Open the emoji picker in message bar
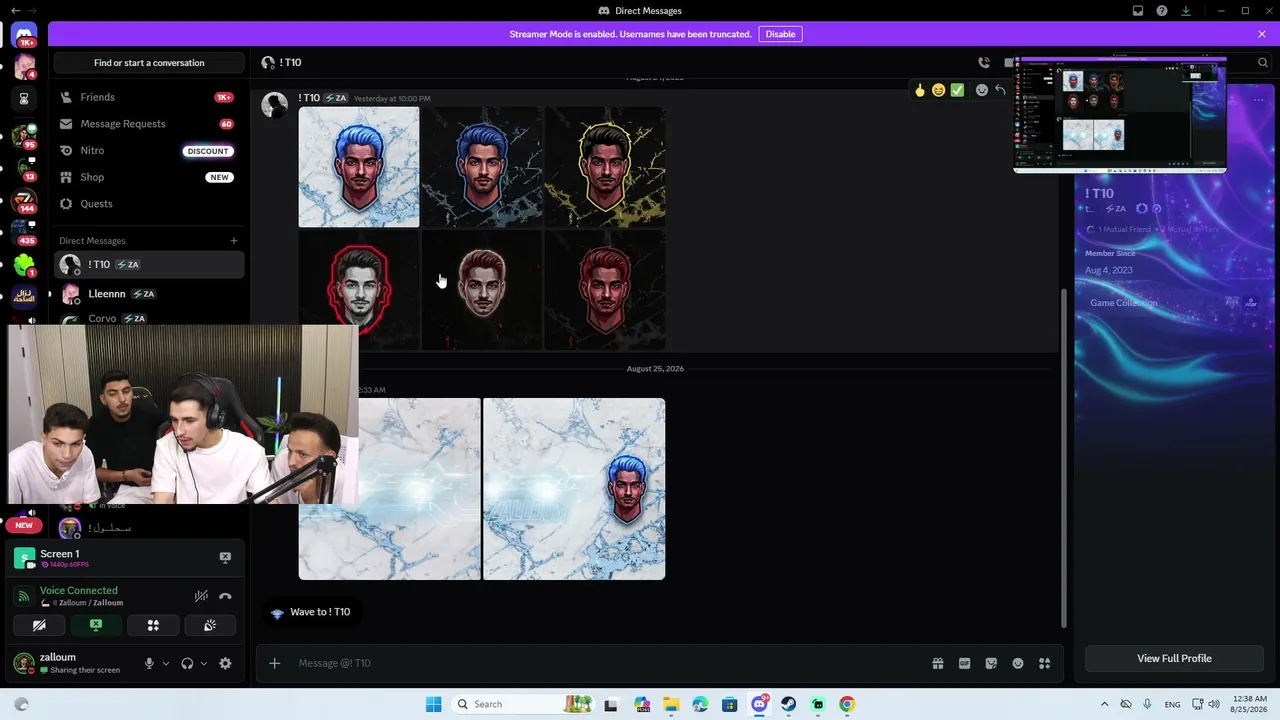 click(x=1018, y=663)
